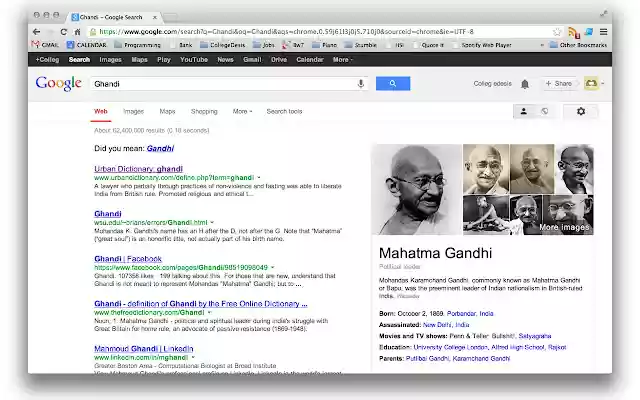Screen dimensions: 640x400
Task: Open the Mahmoud Ghandi | LinkedIn result
Action: (x=144, y=349)
